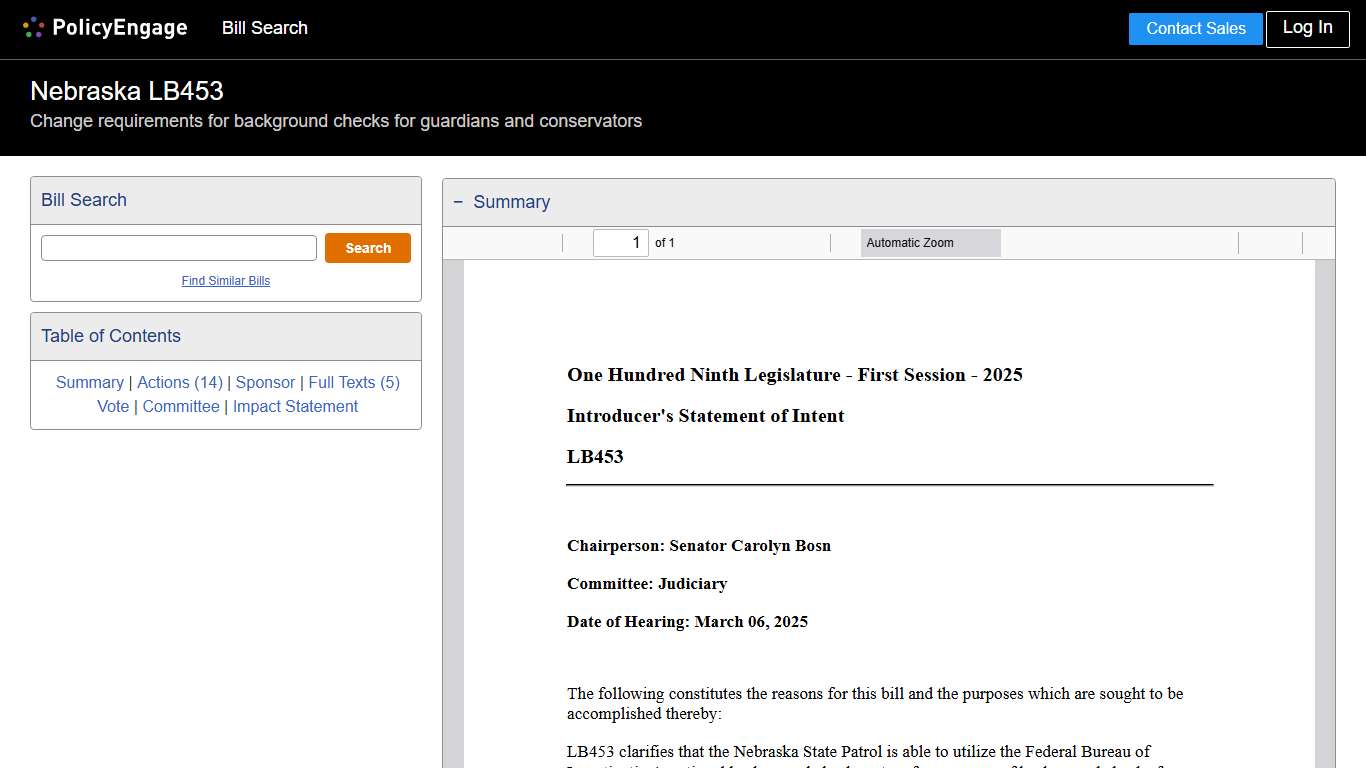
Task: Open the Full Texts (5) list
Action: (353, 382)
